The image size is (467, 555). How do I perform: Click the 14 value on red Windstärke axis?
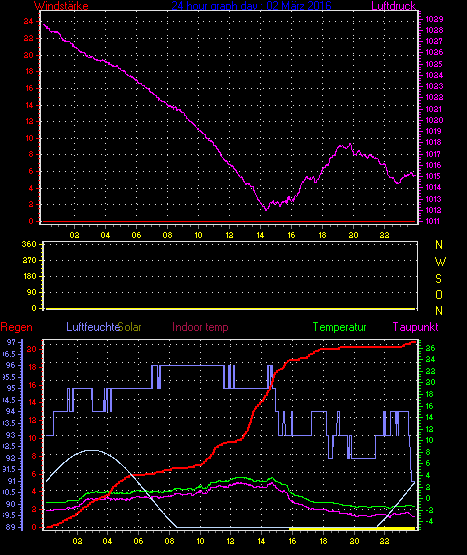pos(29,105)
